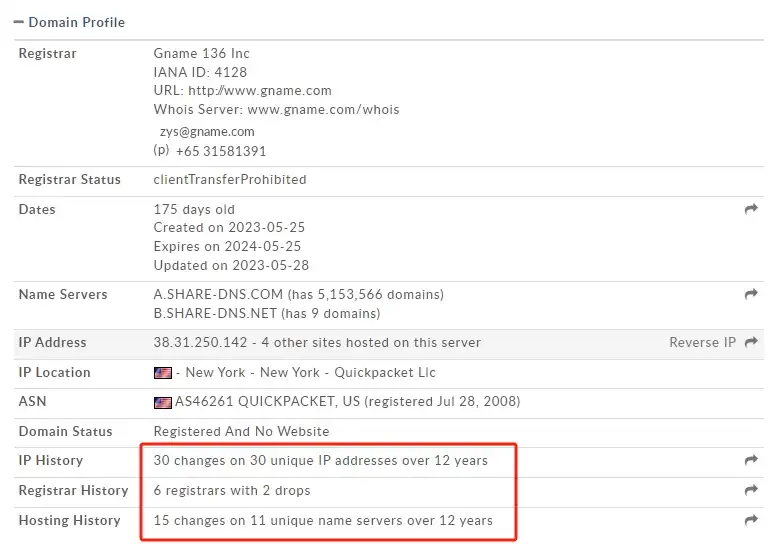
Task: Click the 175 days old text
Action: click(194, 209)
